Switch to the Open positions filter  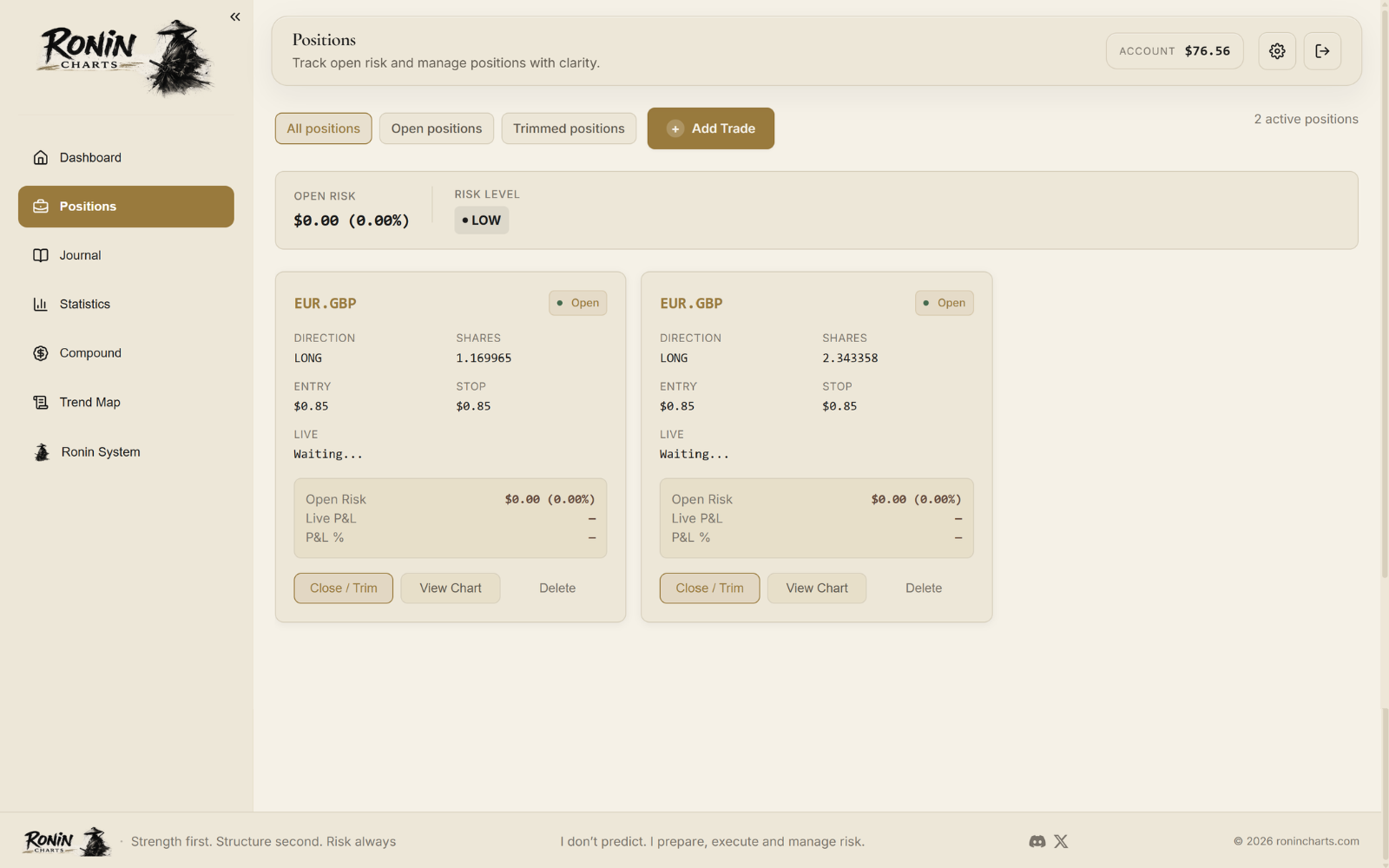point(437,128)
